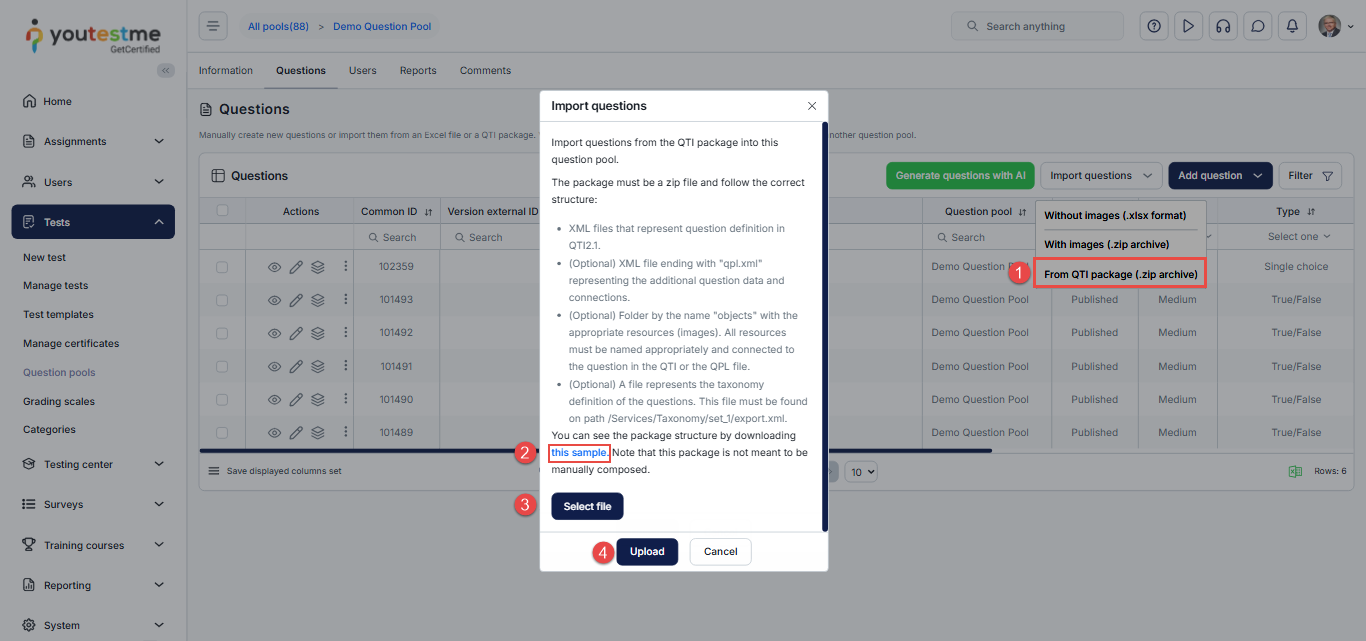1366x641 pixels.
Task: Cancel the import dialog
Action: tap(720, 552)
